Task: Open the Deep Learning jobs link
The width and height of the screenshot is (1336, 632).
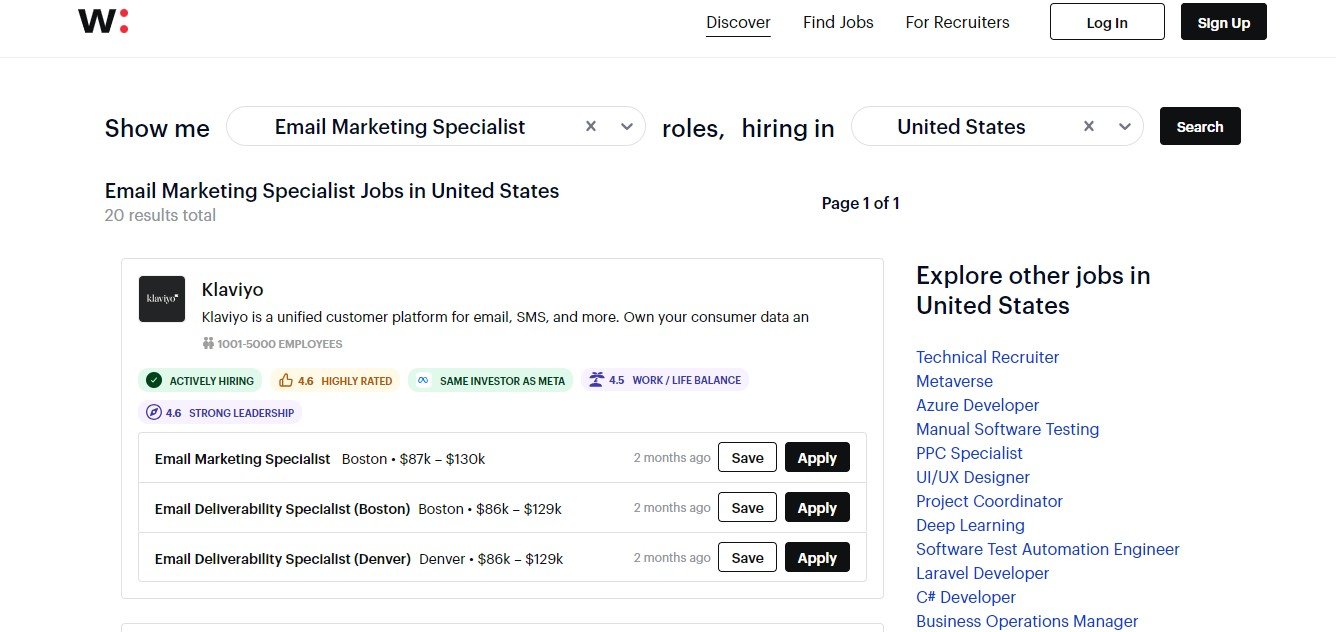Action: (x=970, y=525)
